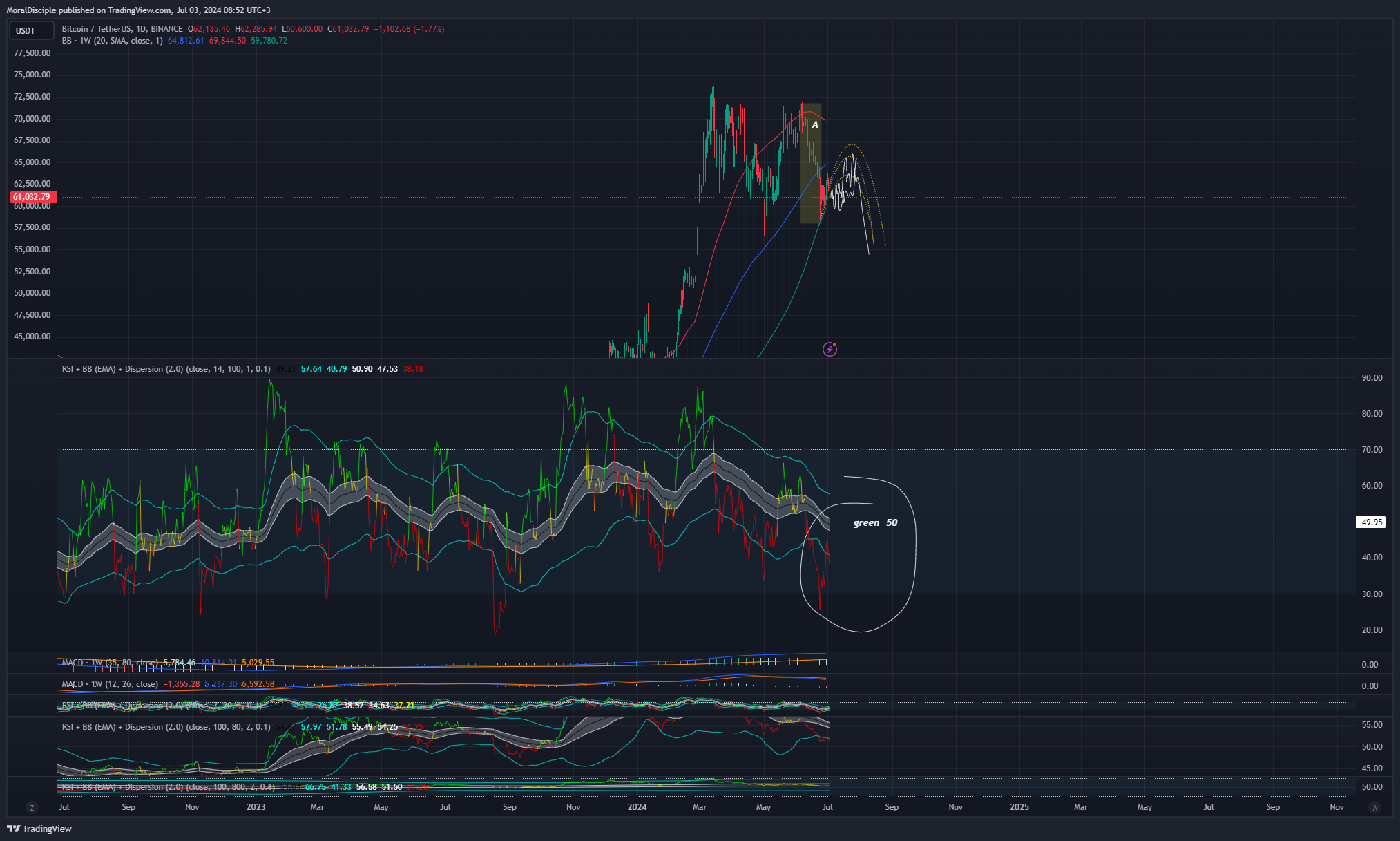Click the 77,500.00 price axis label
Image resolution: width=1400 pixels, height=841 pixels.
(x=32, y=53)
